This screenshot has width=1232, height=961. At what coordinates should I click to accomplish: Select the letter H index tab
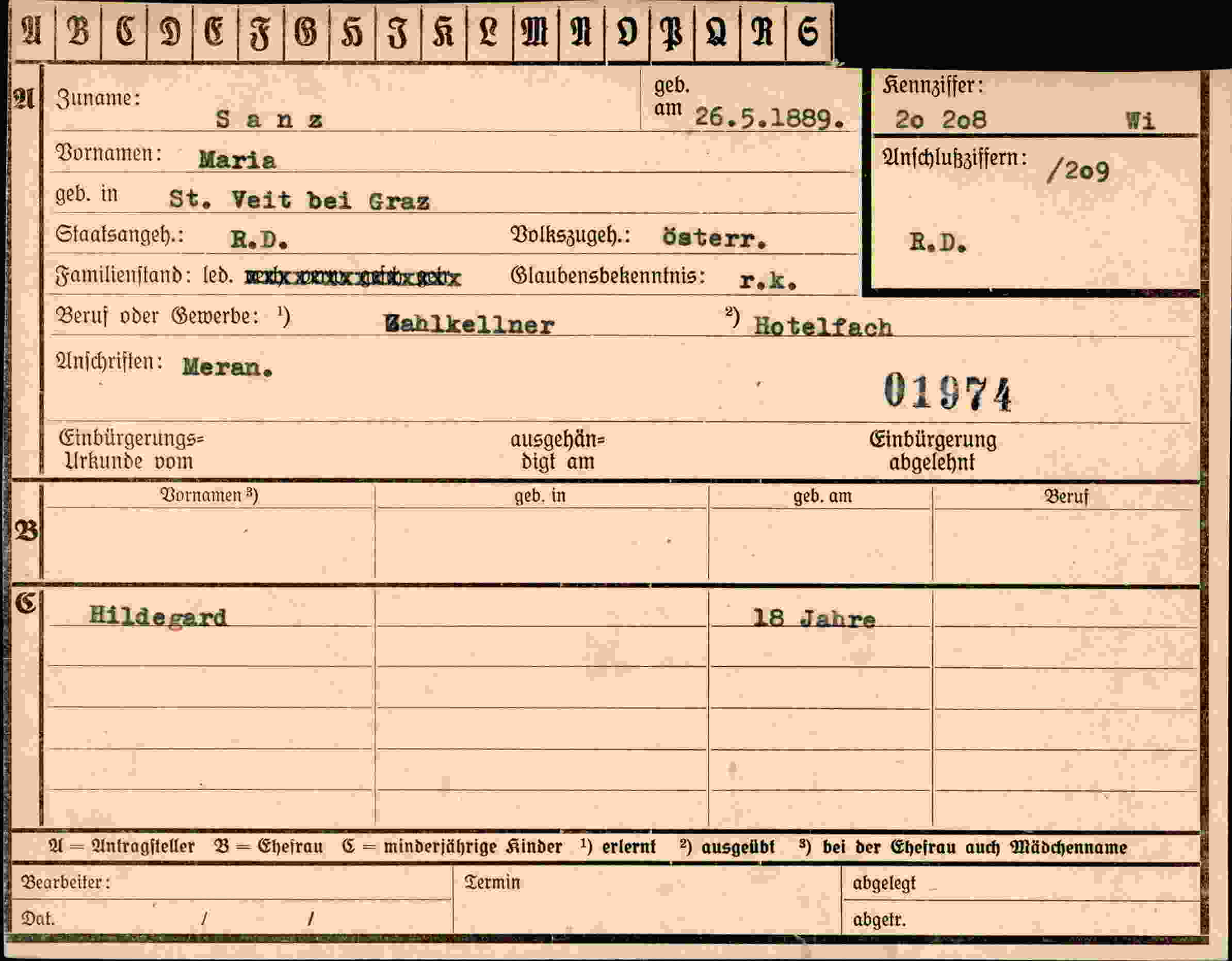[352, 31]
